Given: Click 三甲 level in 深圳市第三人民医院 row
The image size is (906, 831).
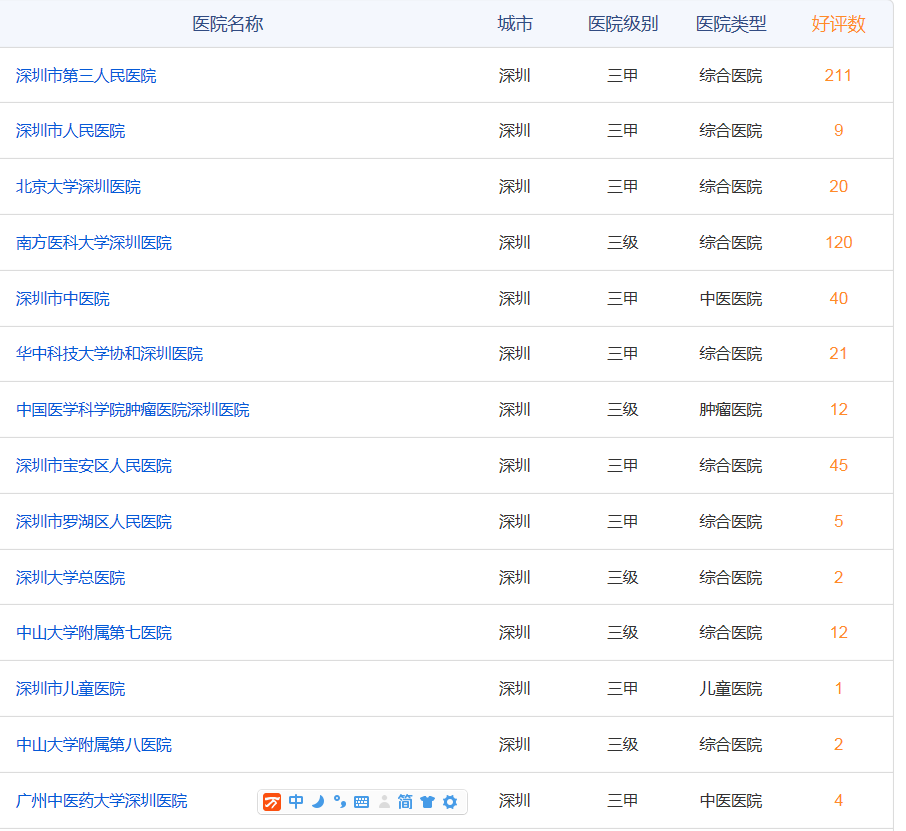Looking at the screenshot, I should (x=623, y=76).
